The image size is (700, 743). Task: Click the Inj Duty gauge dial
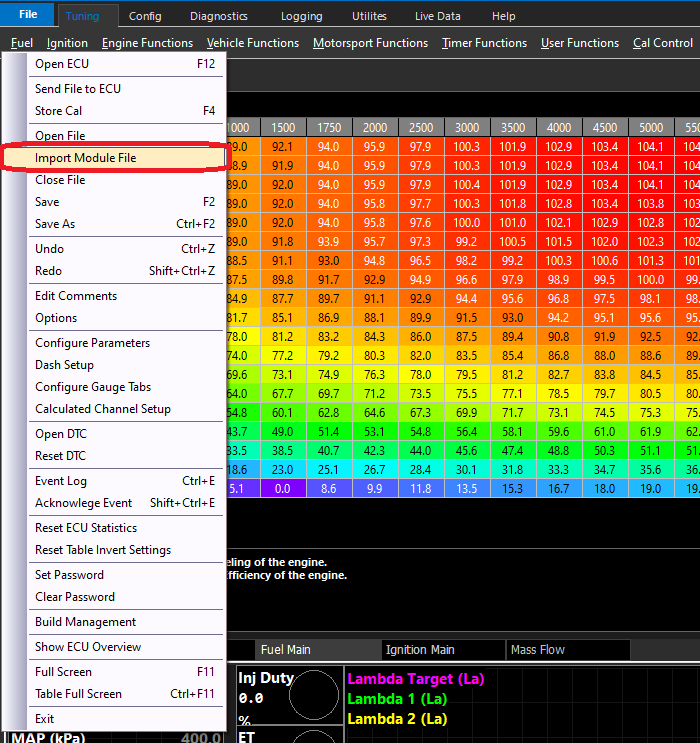(x=314, y=695)
